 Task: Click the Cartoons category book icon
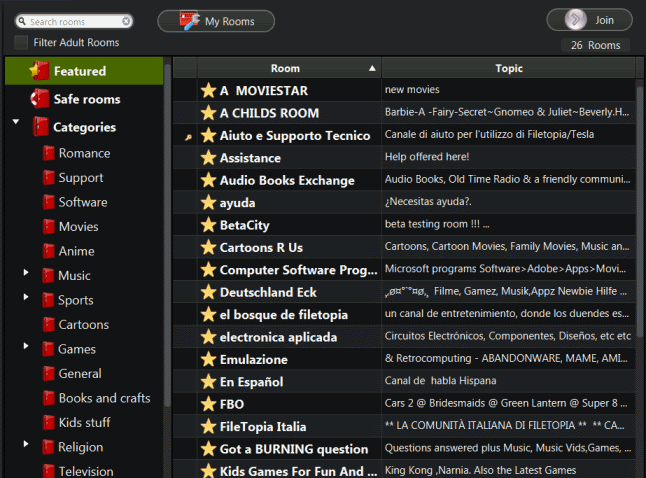pyautogui.click(x=49, y=324)
